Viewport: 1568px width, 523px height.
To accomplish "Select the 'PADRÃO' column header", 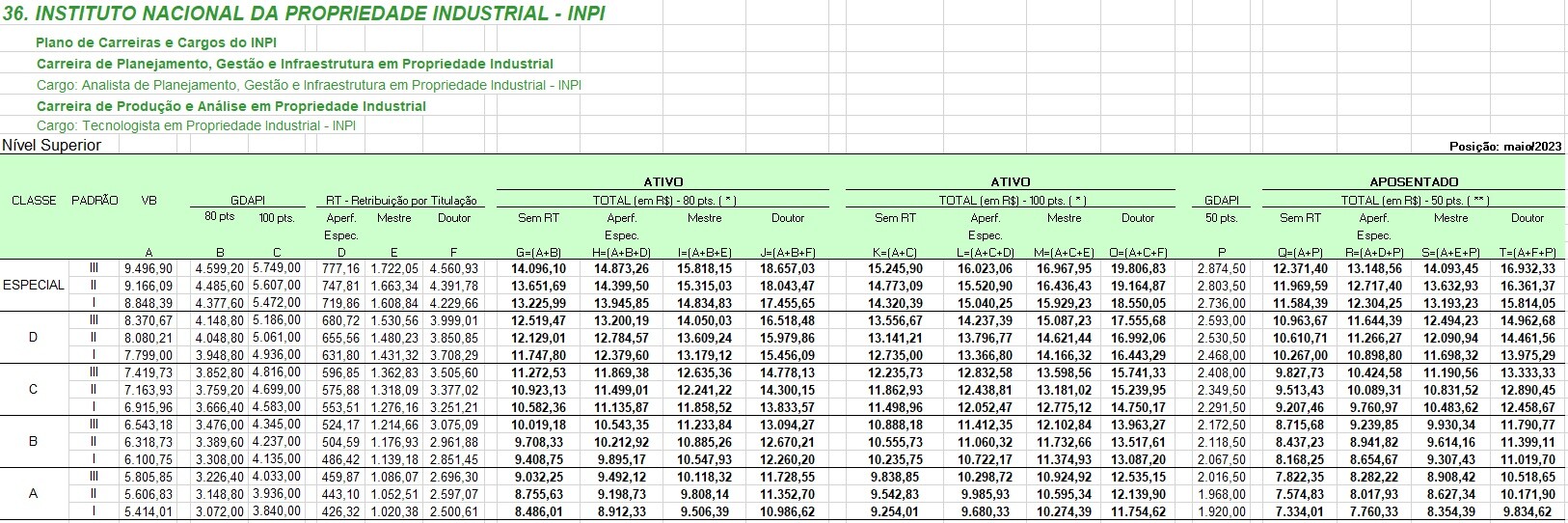I will [x=95, y=201].
